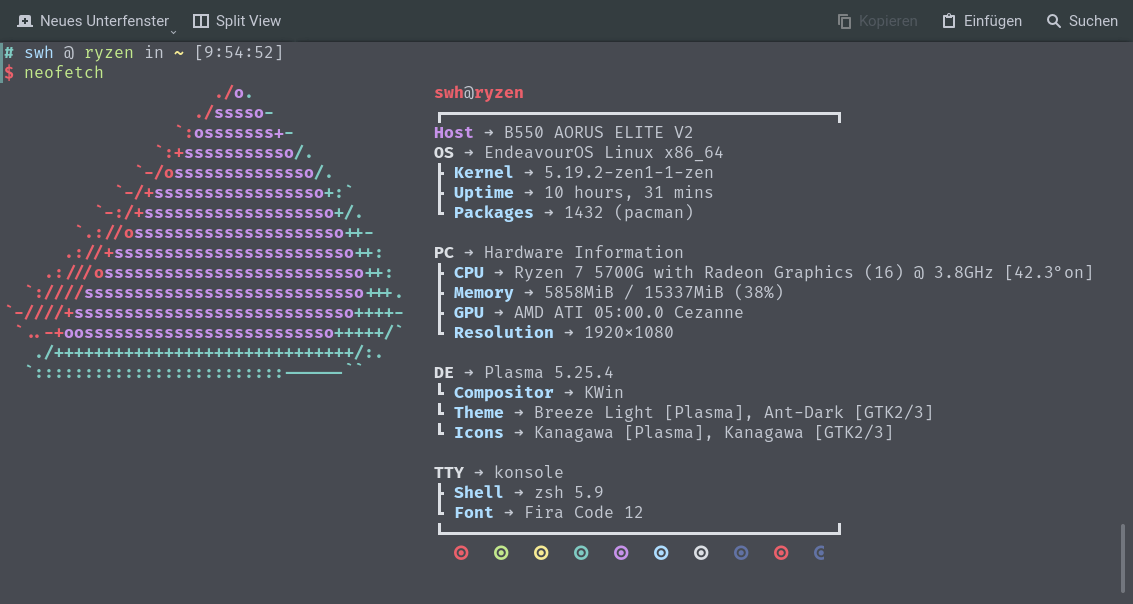Click the terminal vertical scrollbar
This screenshot has height=604, width=1133.
pyautogui.click(x=1123, y=558)
